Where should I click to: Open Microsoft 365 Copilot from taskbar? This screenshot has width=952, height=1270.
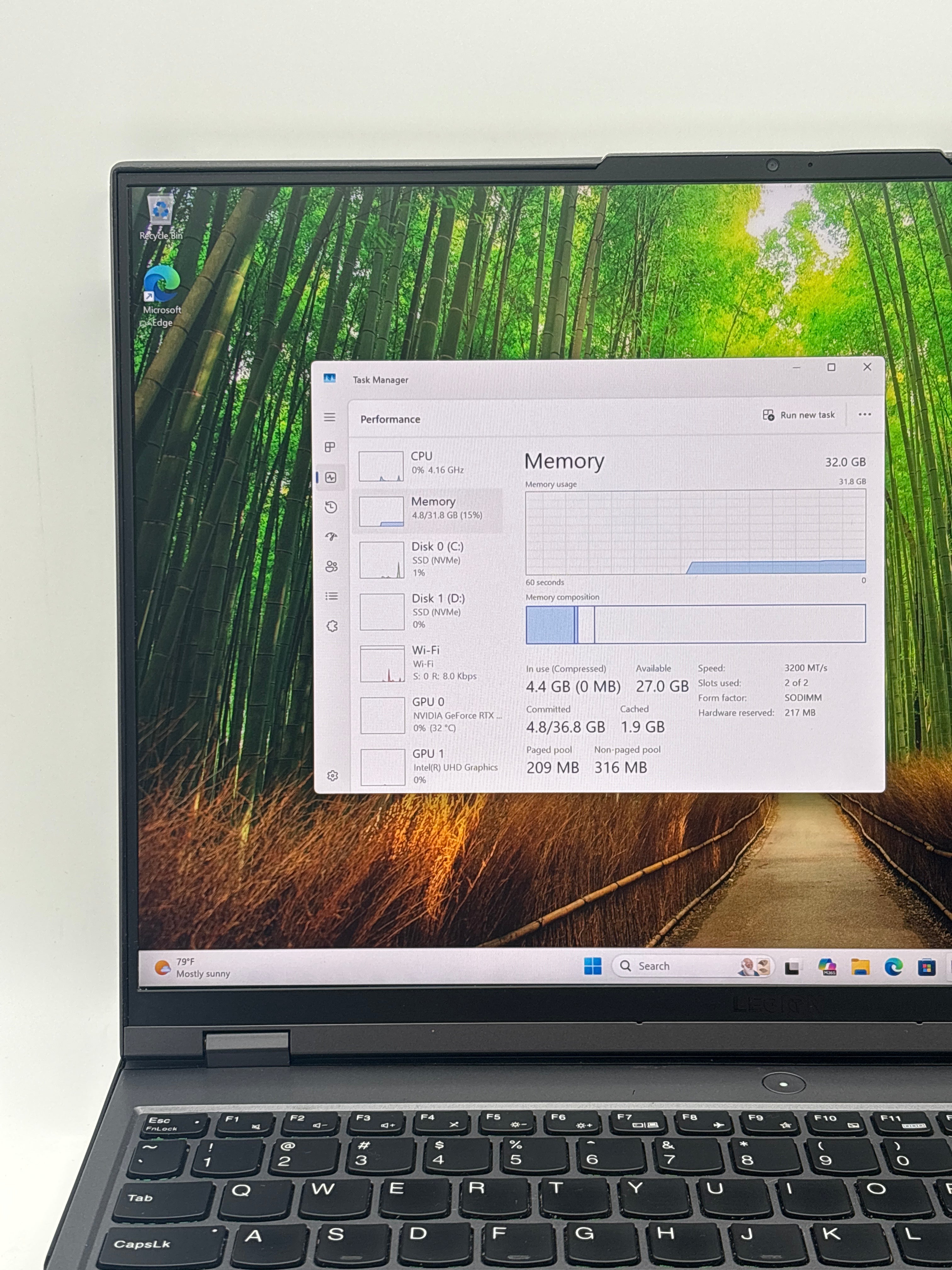827,967
